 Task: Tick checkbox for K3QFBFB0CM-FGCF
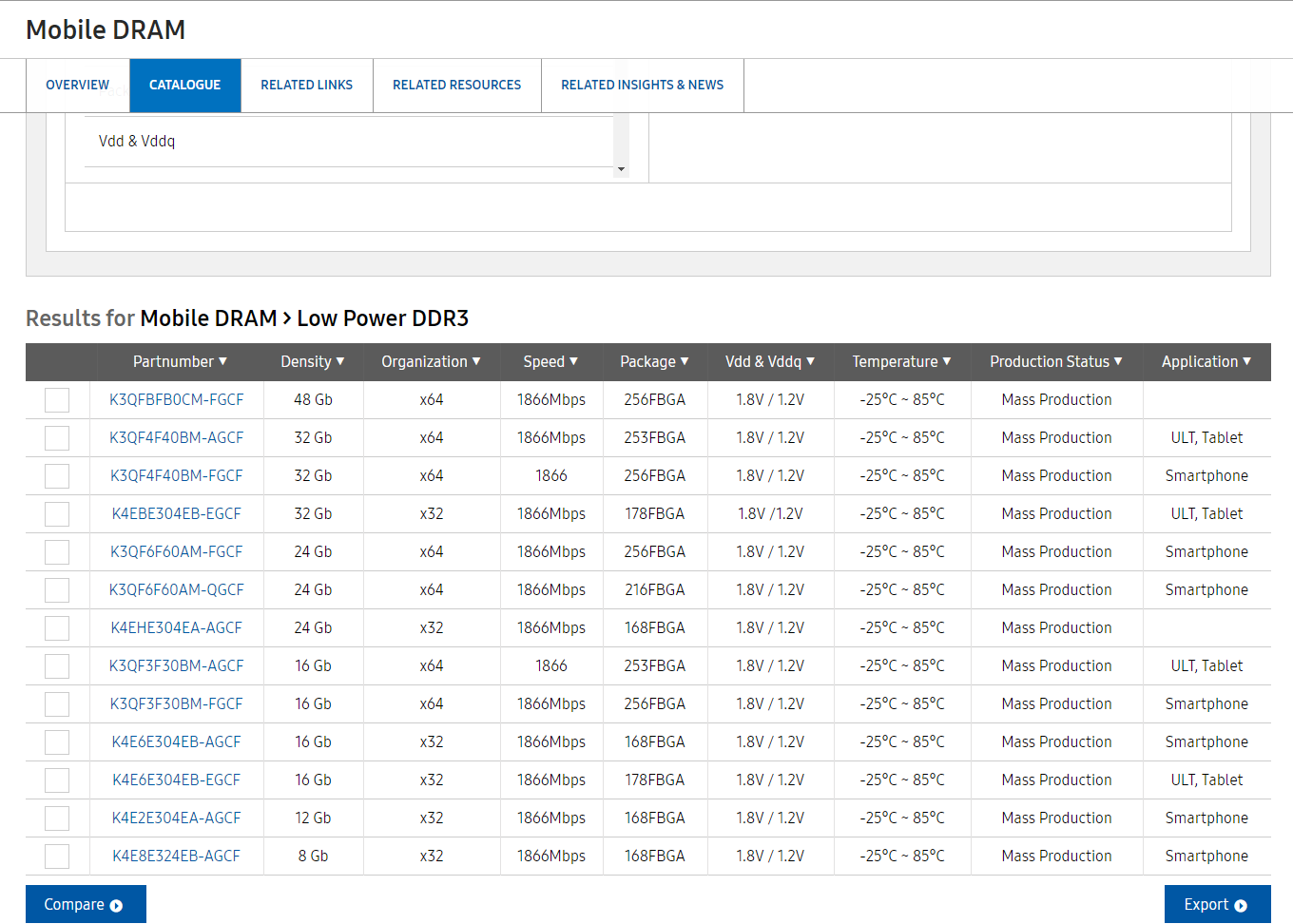tap(57, 400)
